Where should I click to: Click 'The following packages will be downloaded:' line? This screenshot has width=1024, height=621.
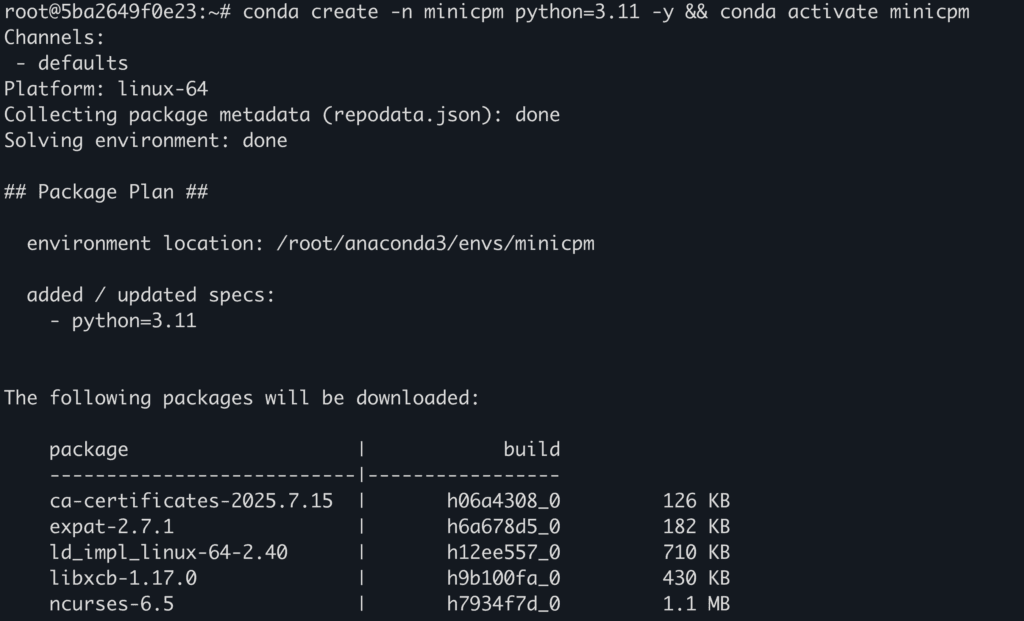pos(242,398)
